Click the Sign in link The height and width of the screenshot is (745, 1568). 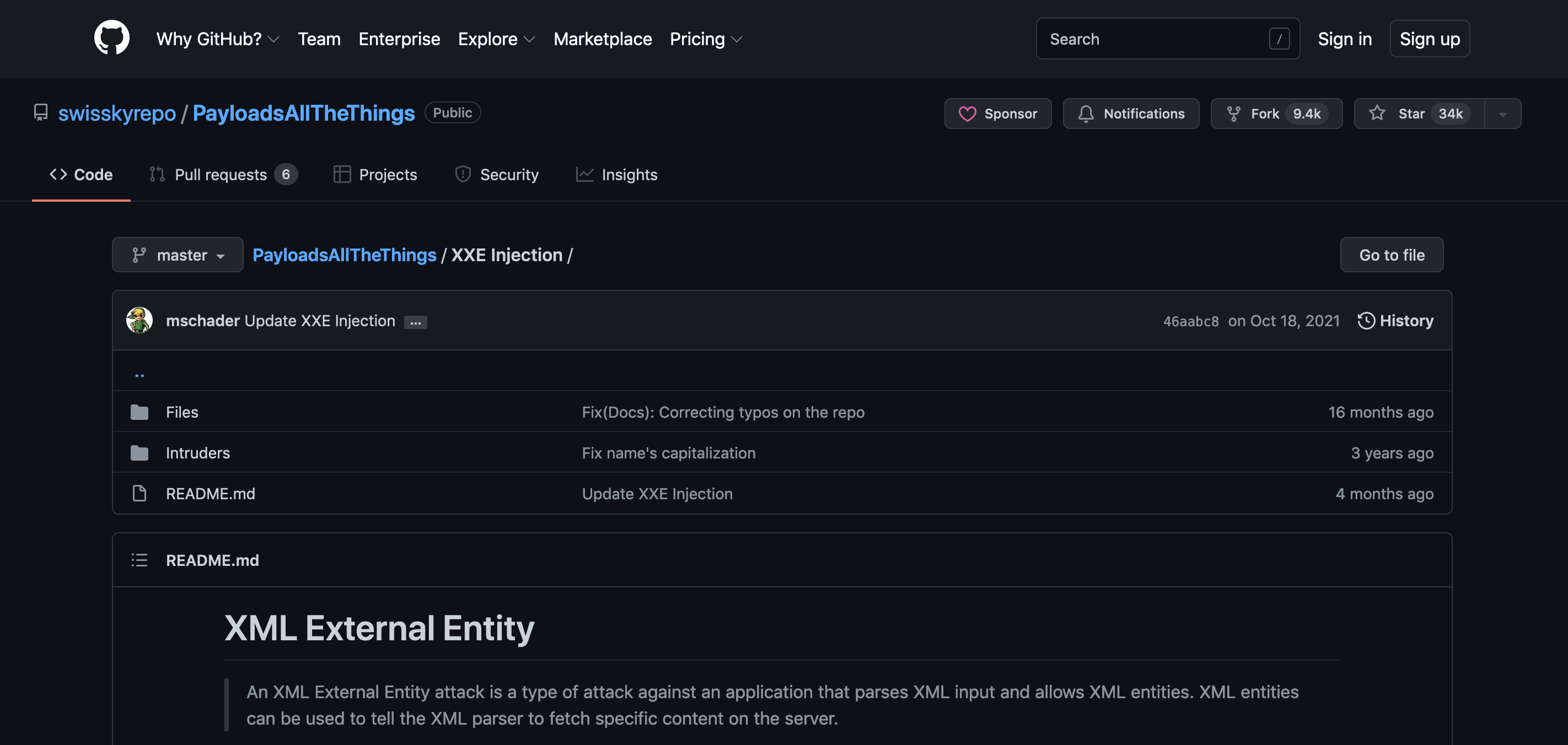pyautogui.click(x=1345, y=39)
